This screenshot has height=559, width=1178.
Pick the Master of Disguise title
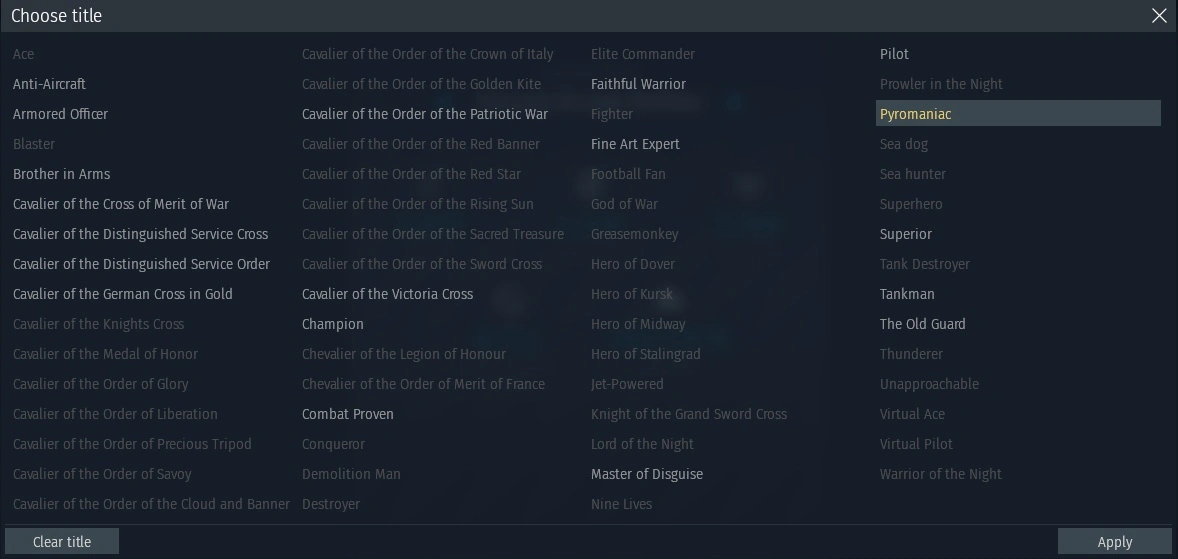tap(646, 474)
